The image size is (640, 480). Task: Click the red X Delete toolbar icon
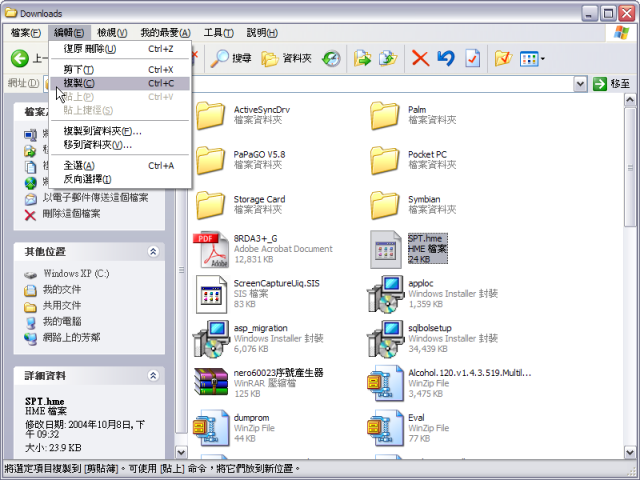coord(420,58)
